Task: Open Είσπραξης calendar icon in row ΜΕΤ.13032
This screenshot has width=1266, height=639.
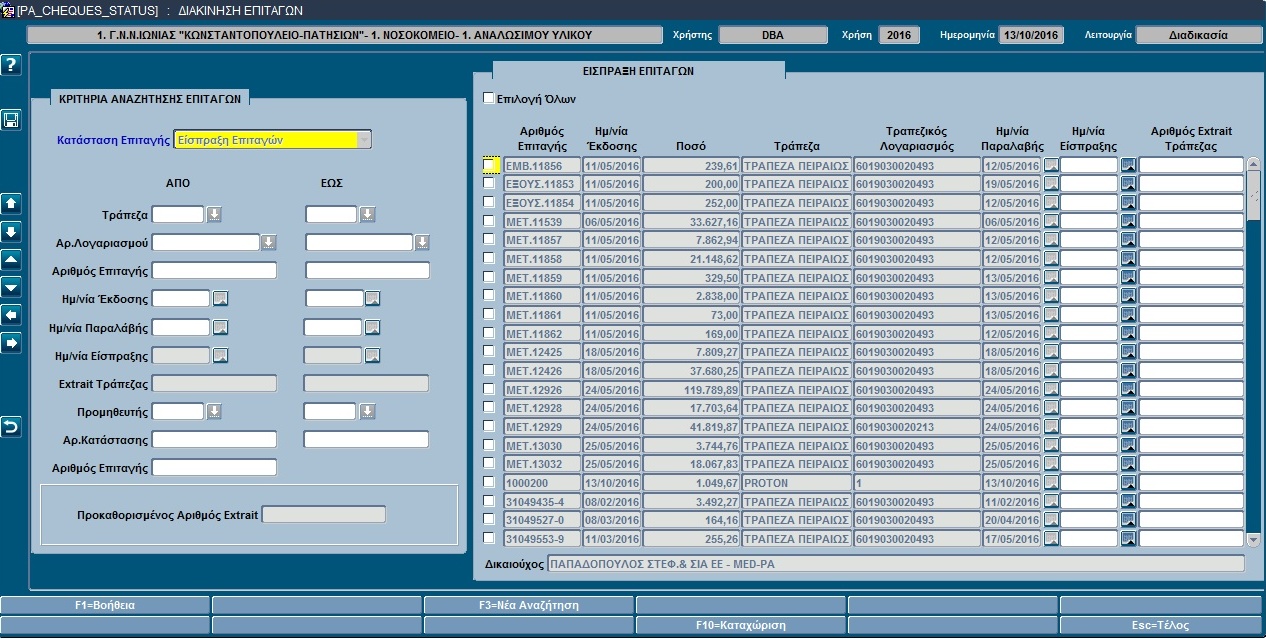Action: pyautogui.click(x=1128, y=464)
